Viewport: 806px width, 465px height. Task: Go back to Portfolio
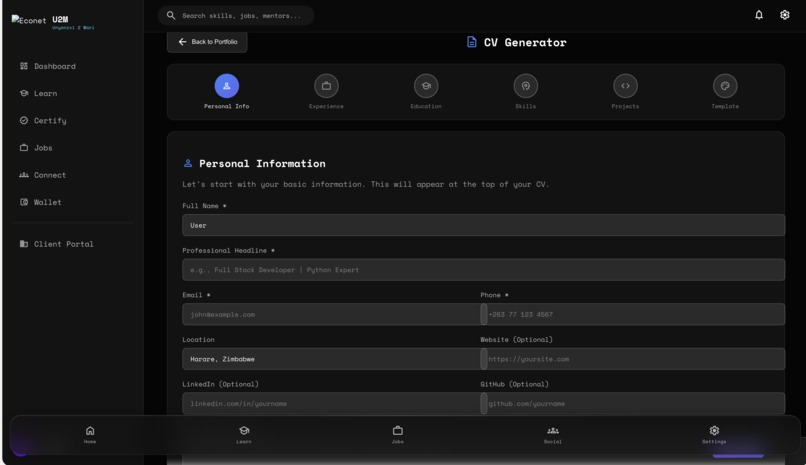pyautogui.click(x=207, y=42)
